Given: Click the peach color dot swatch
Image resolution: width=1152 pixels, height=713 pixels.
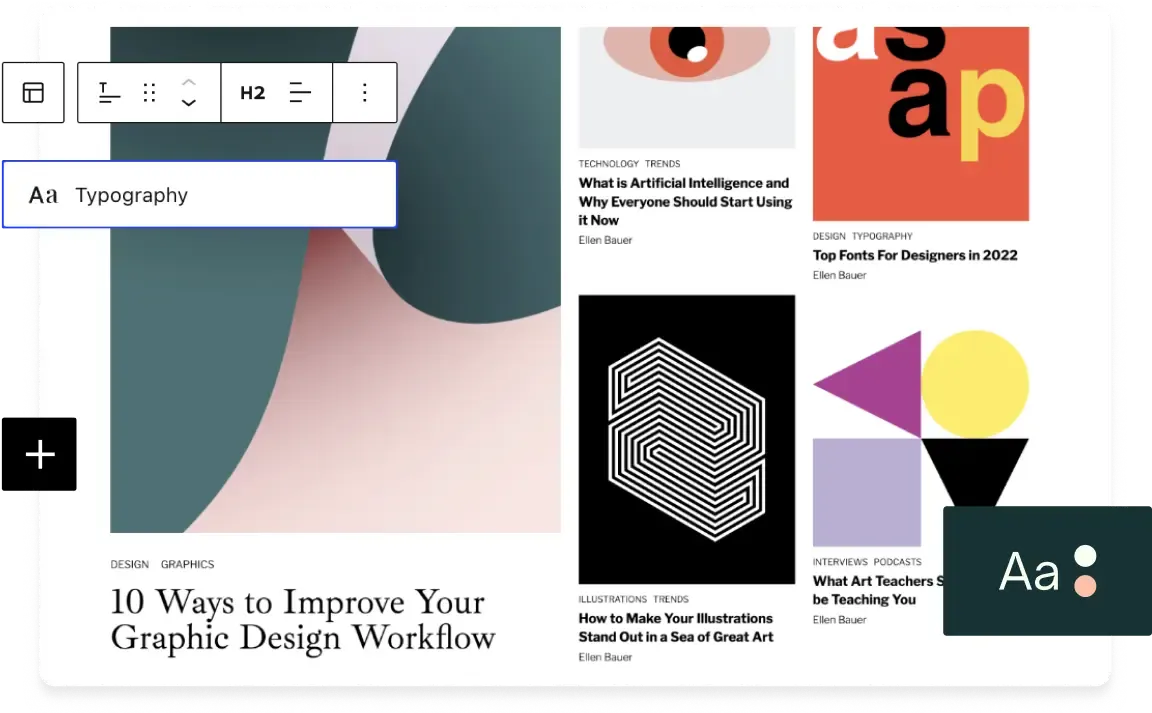Looking at the screenshot, I should tap(1085, 586).
